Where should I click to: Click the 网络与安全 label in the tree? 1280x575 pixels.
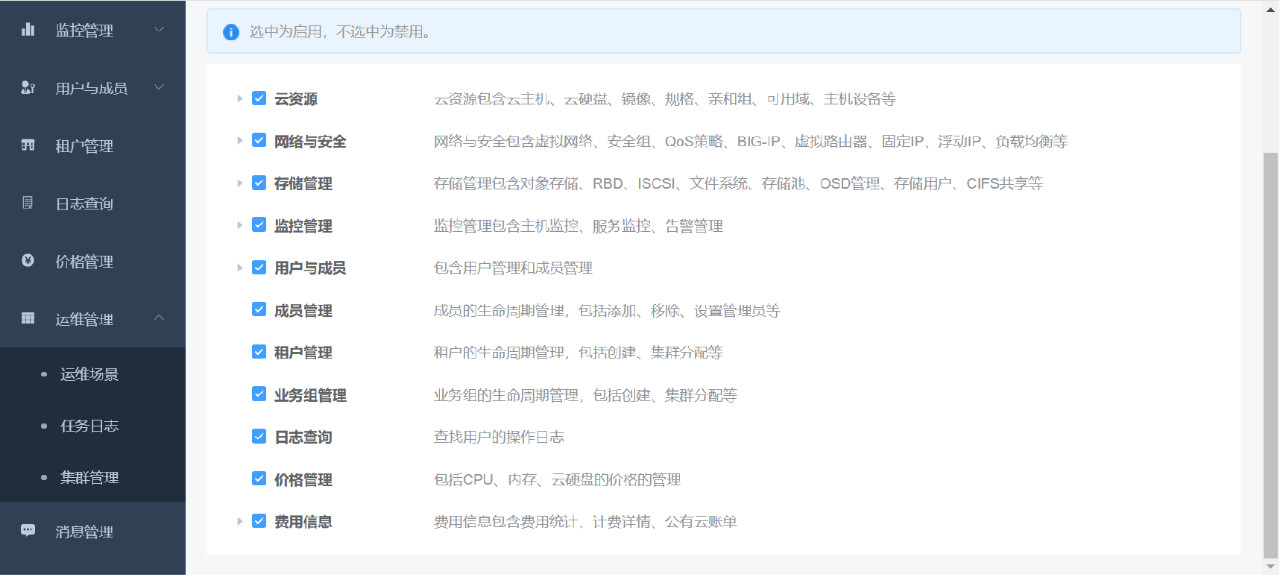pos(310,141)
